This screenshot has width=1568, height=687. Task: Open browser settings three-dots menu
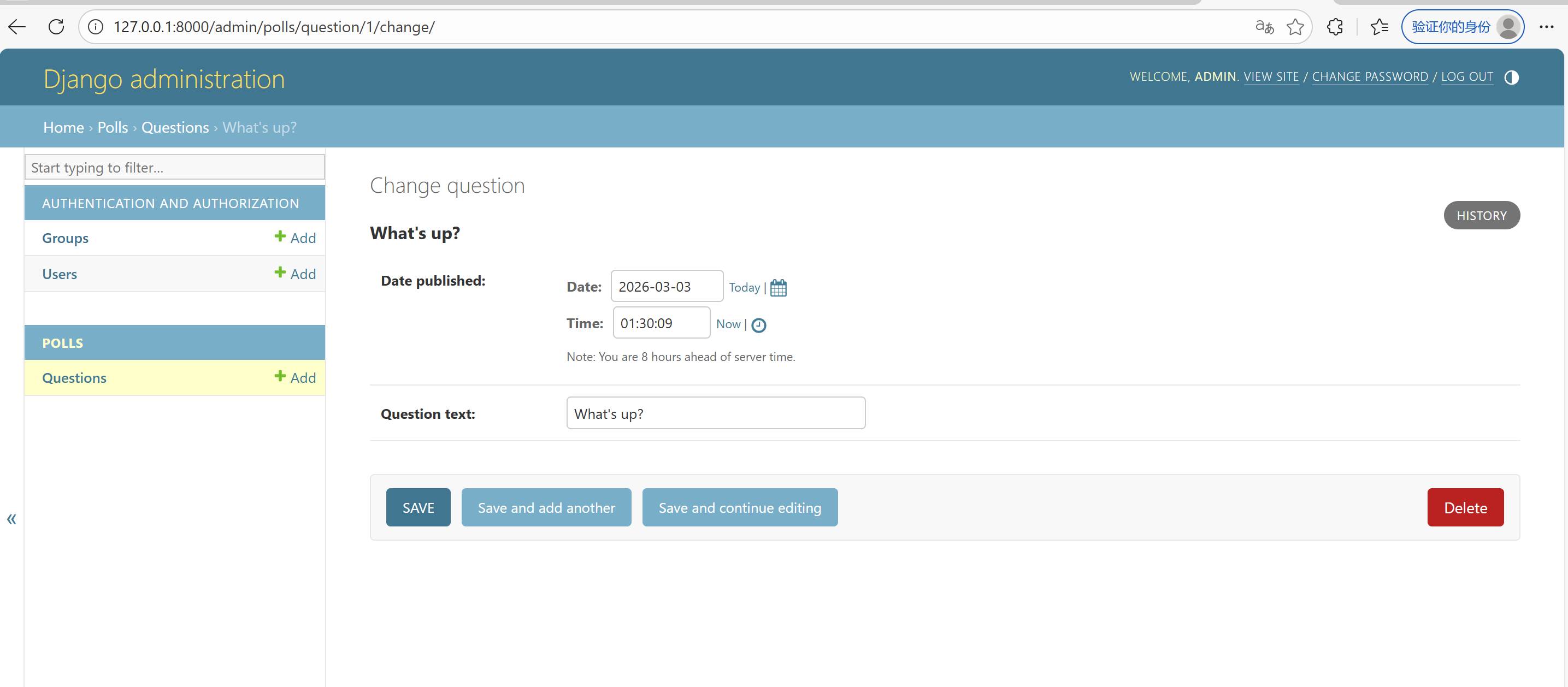(x=1546, y=27)
